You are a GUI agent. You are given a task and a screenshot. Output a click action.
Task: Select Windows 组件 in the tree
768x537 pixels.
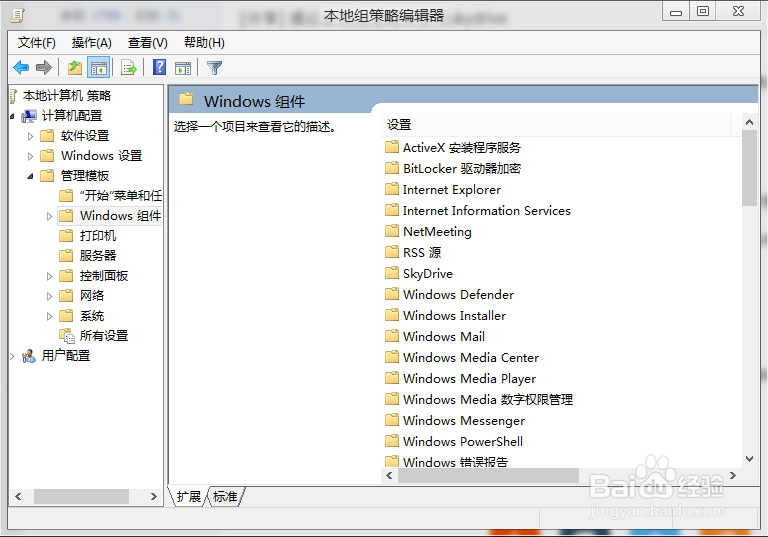120,216
